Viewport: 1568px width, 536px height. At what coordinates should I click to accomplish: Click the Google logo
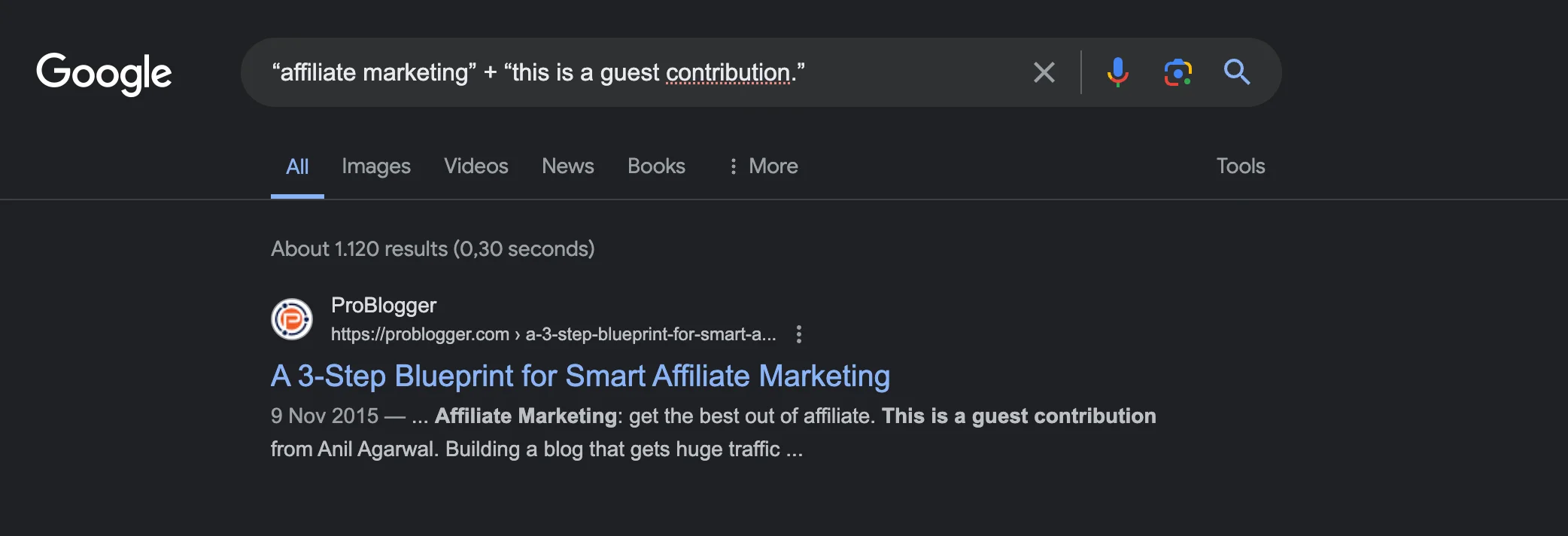click(104, 73)
